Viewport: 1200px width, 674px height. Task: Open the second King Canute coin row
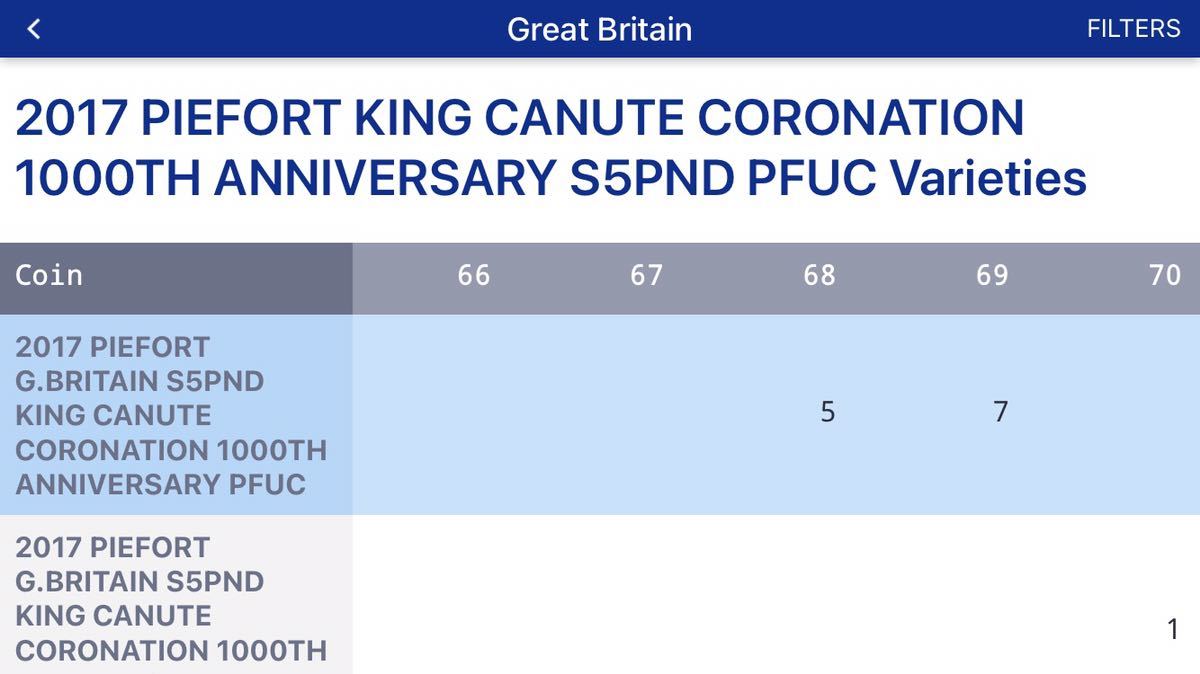pyautogui.click(x=172, y=600)
